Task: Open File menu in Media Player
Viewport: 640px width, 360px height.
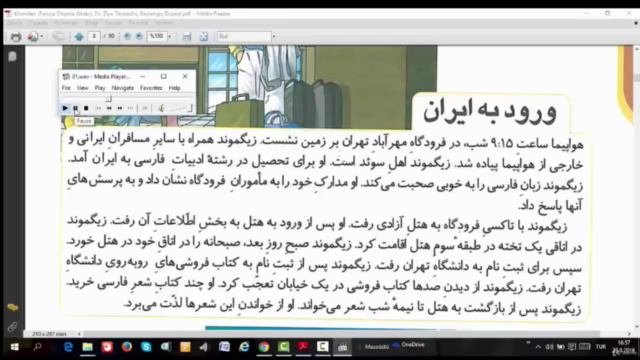Action: (66, 88)
